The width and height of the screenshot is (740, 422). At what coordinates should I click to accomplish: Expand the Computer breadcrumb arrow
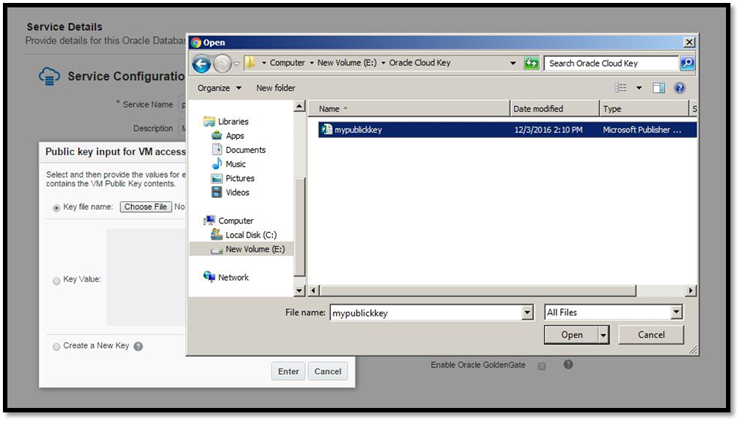pos(311,63)
